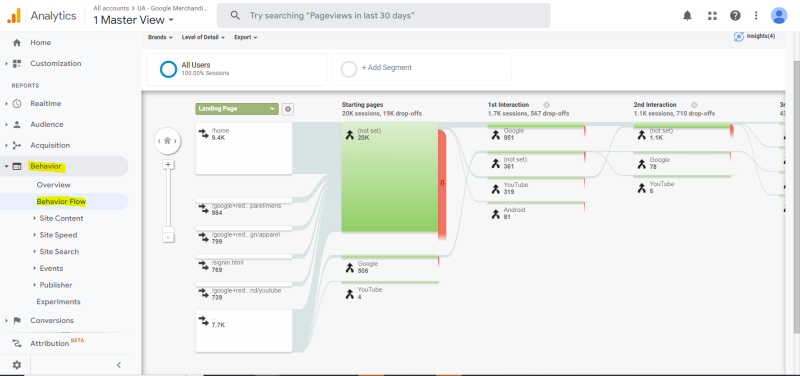This screenshot has height=376, width=800.
Task: Open the Export dropdown
Action: (245, 37)
